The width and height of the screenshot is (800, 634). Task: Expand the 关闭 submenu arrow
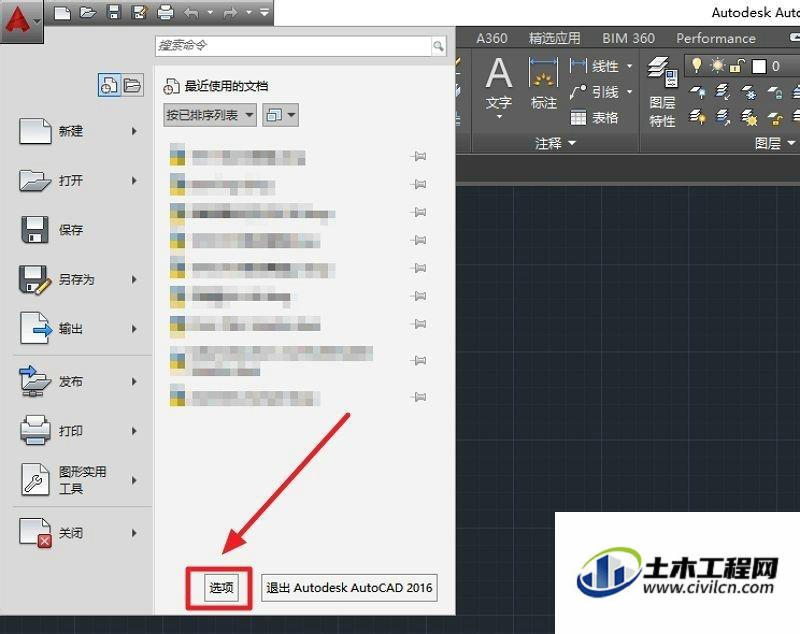coord(134,533)
